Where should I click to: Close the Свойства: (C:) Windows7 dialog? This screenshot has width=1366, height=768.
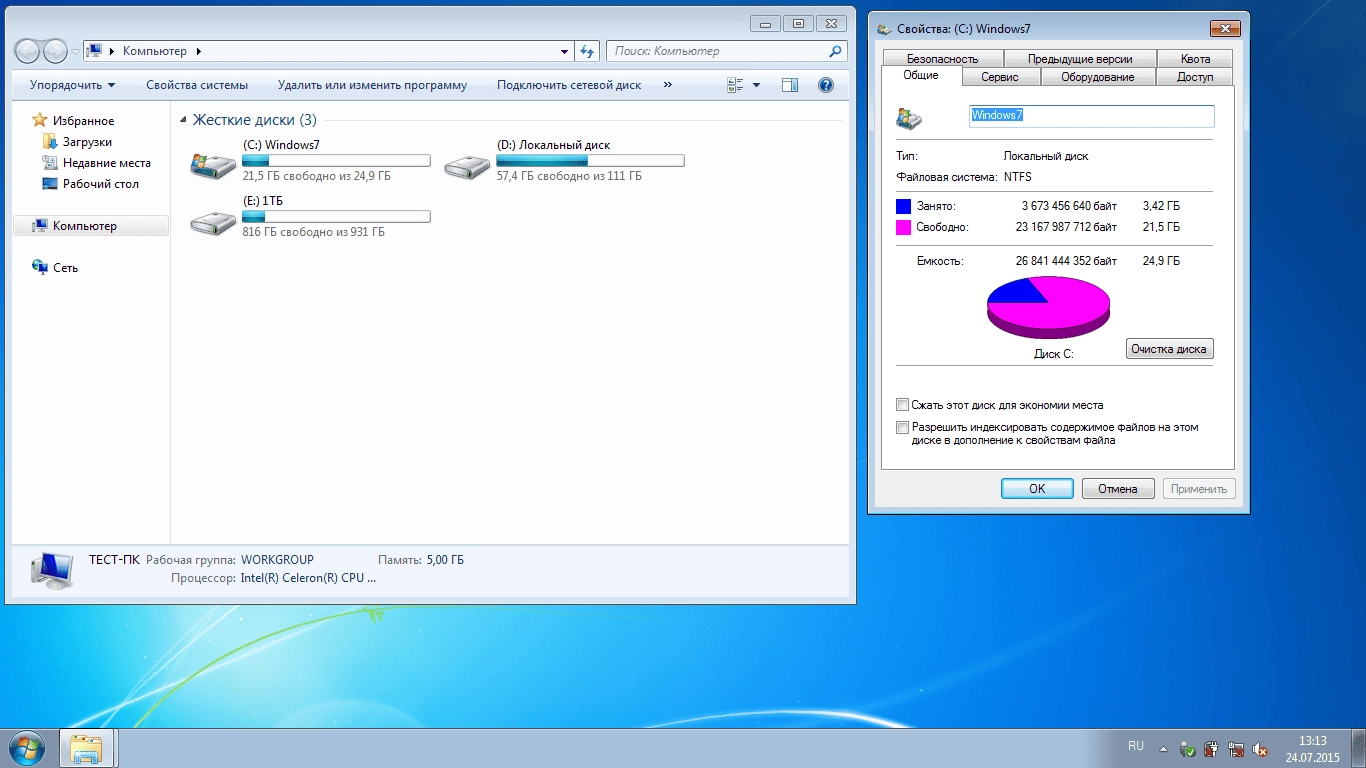(1225, 28)
